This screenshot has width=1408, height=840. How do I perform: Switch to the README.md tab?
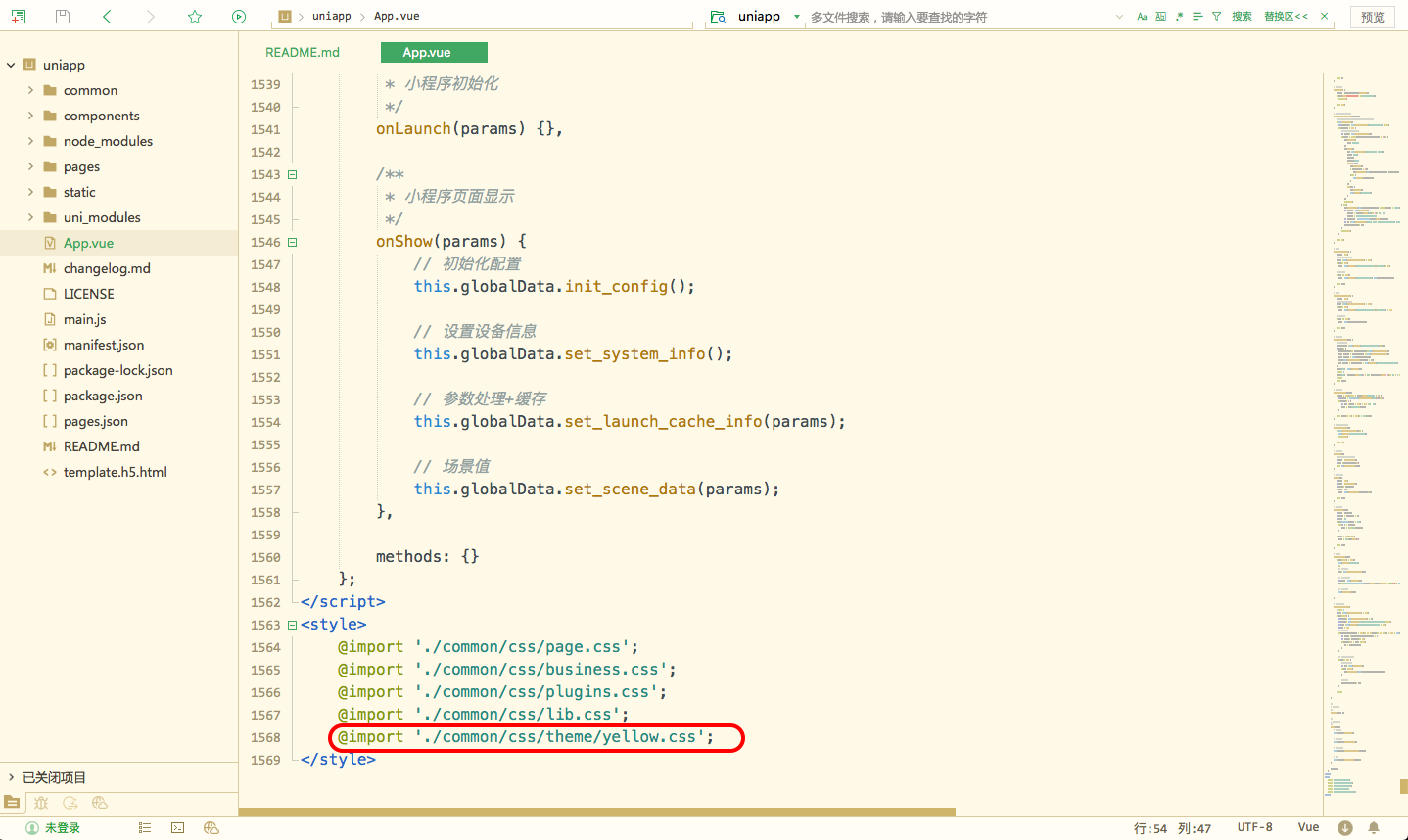[x=303, y=52]
